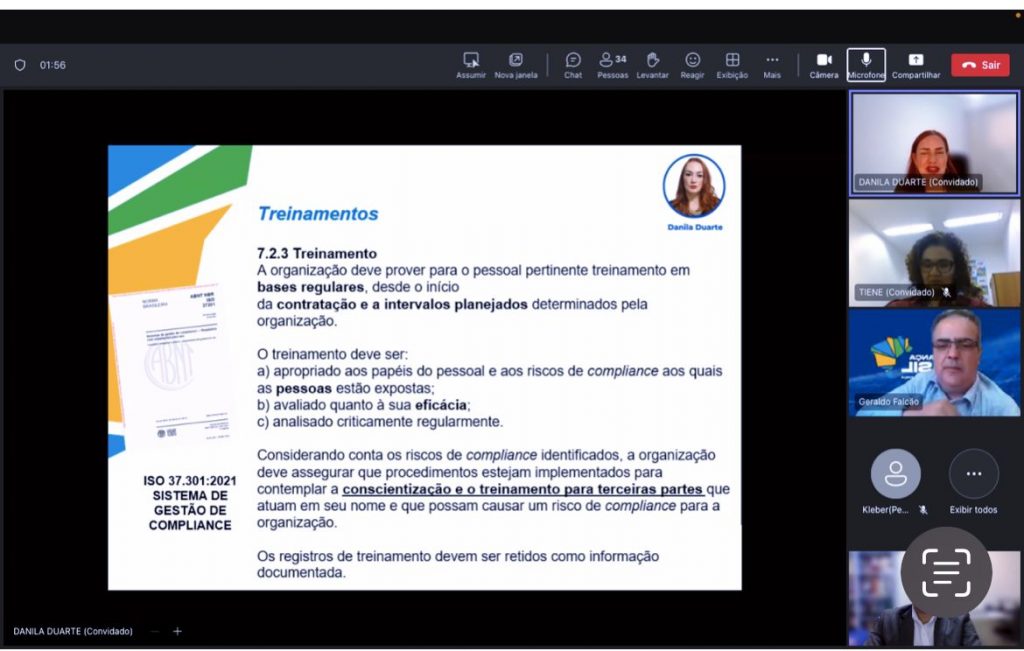
Task: Click the Assumir (take control) icon
Action: point(471,60)
